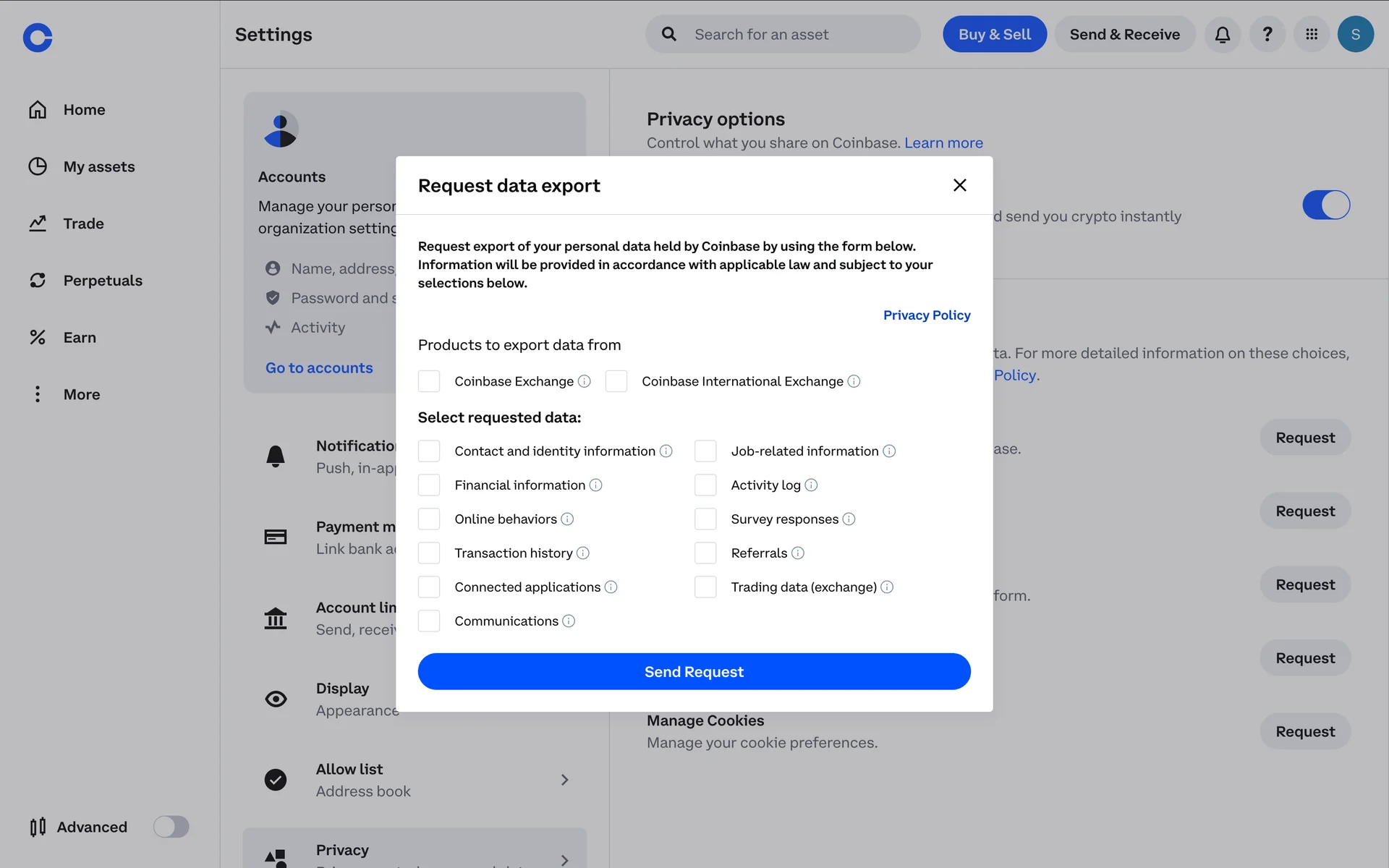Click info icon beside Activity log
The height and width of the screenshot is (868, 1389).
point(811,485)
